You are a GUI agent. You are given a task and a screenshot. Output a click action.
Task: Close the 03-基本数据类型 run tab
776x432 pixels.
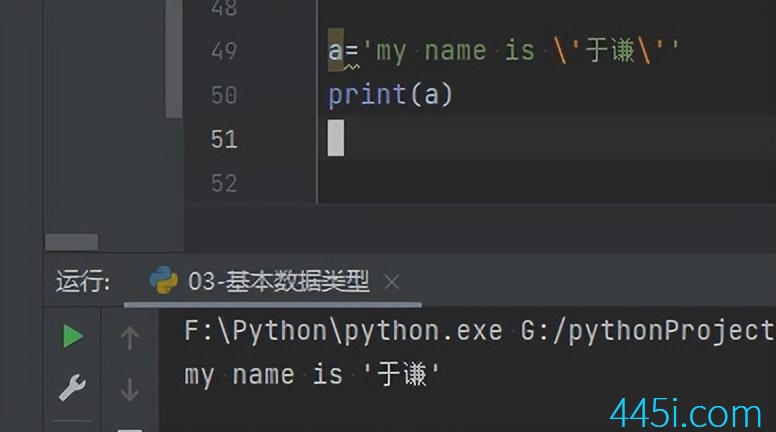(x=391, y=283)
